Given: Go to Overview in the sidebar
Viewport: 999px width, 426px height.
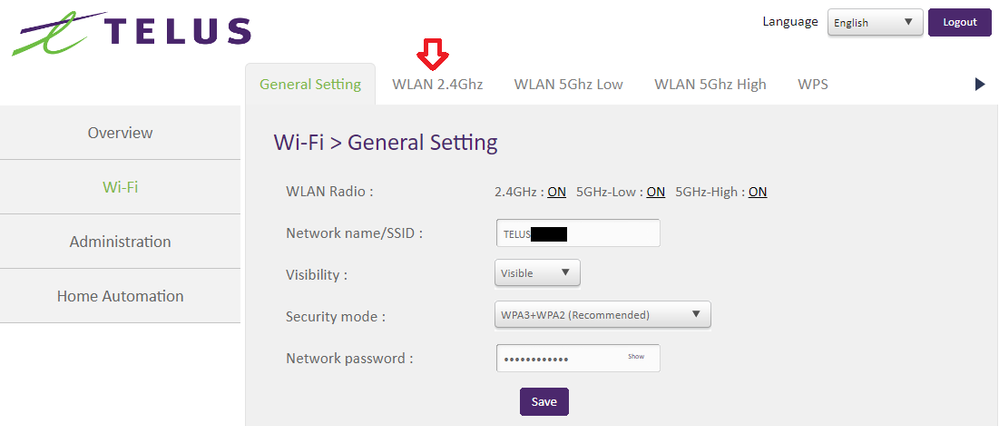Looking at the screenshot, I should [120, 133].
